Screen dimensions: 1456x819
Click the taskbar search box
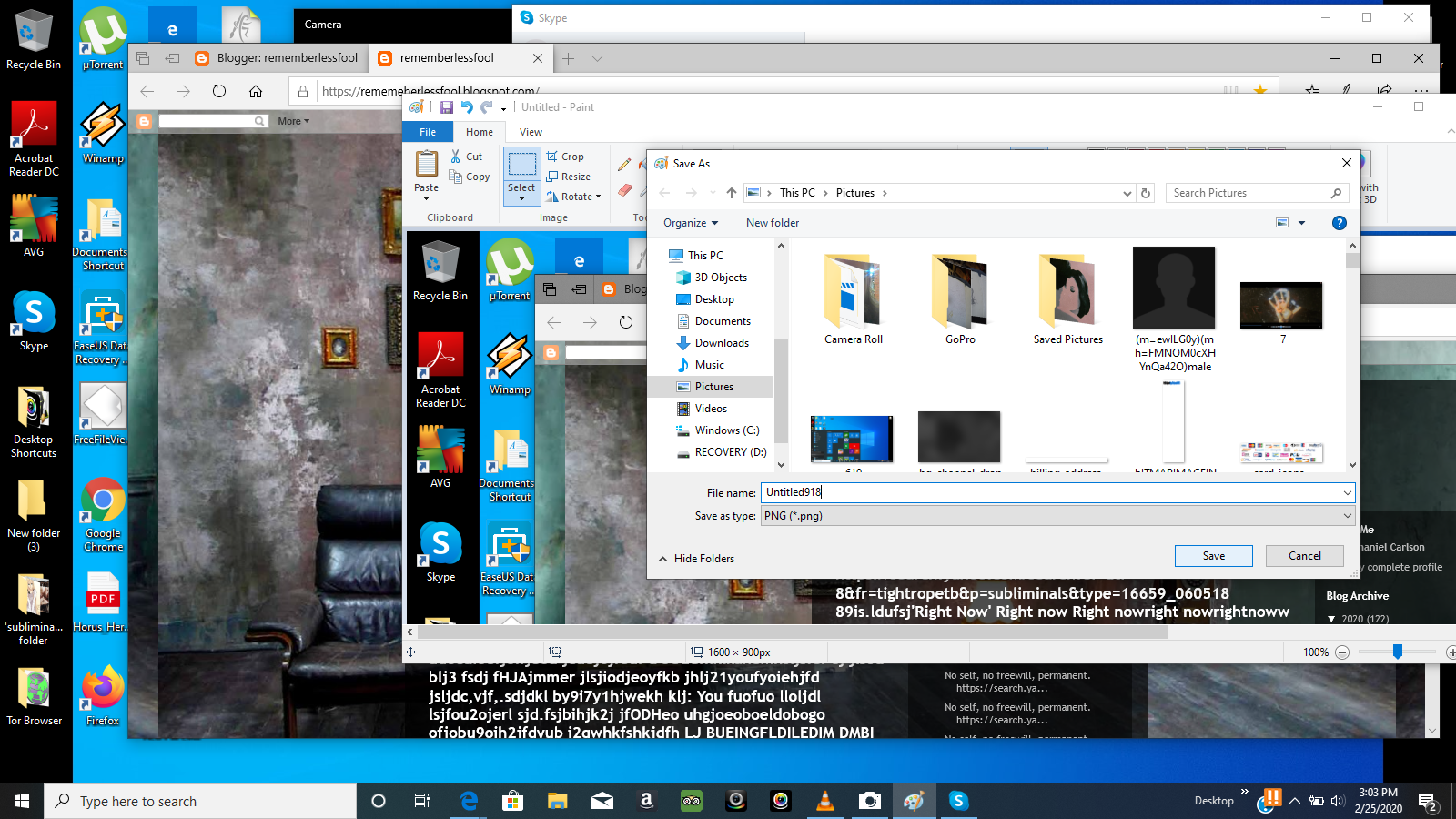tap(200, 801)
